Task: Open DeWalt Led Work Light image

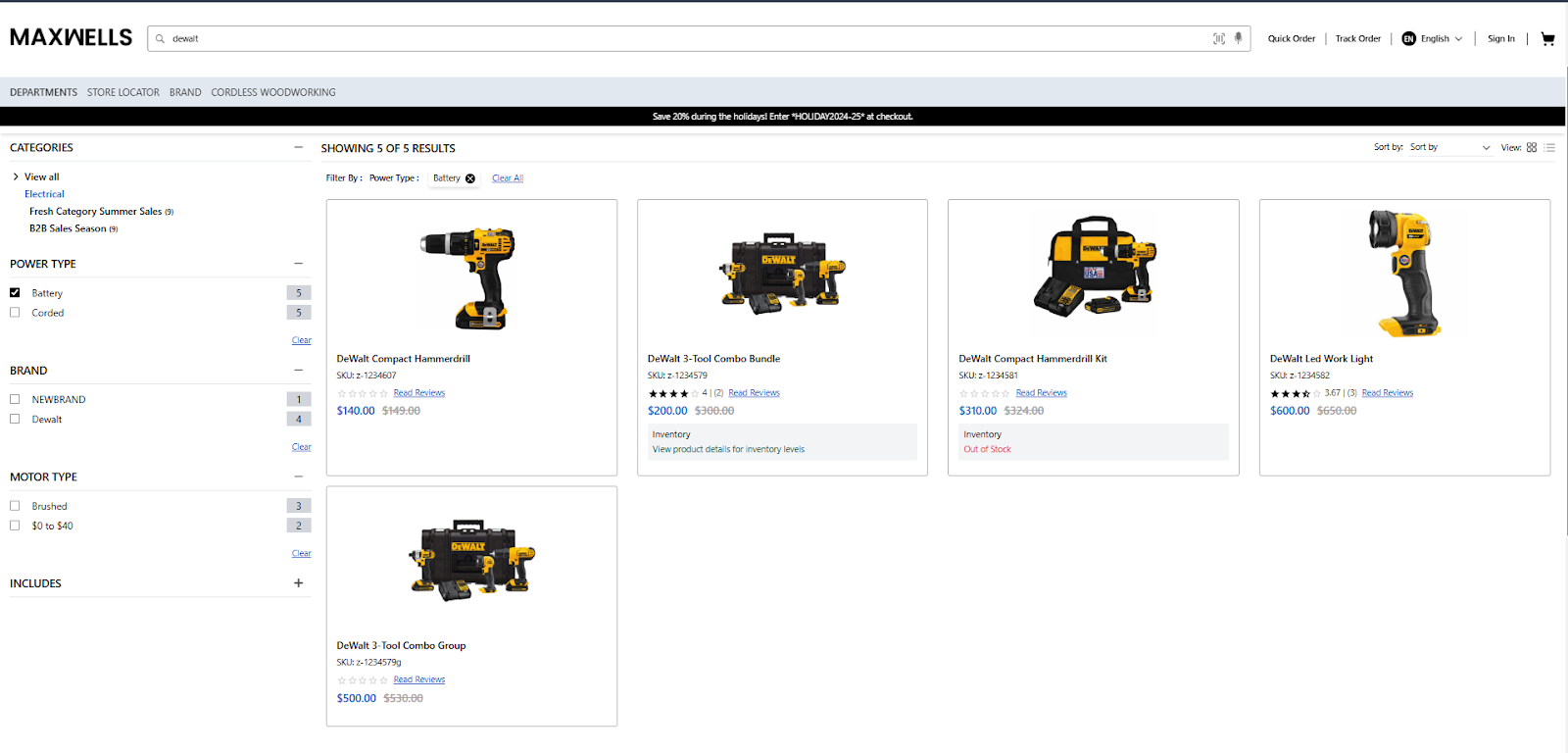Action: pyautogui.click(x=1405, y=274)
